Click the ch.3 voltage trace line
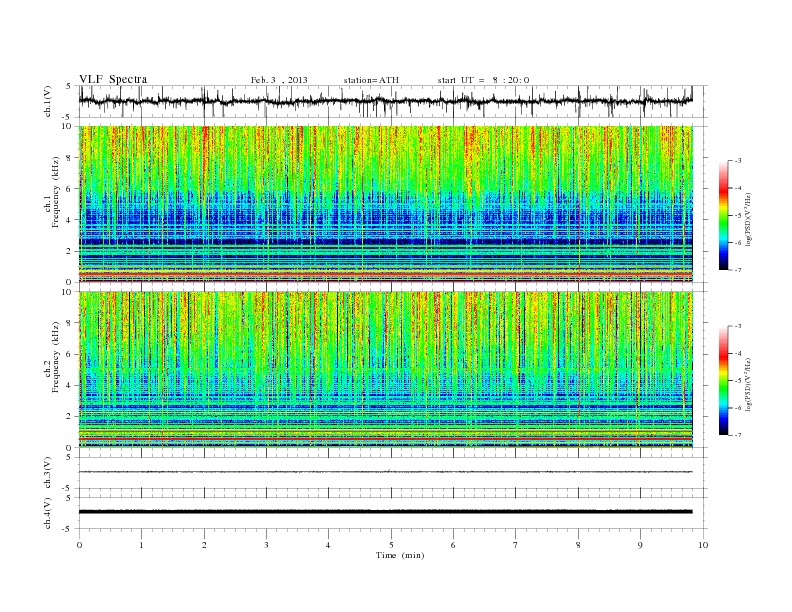Viewport: 792px width, 612px height. pos(385,472)
